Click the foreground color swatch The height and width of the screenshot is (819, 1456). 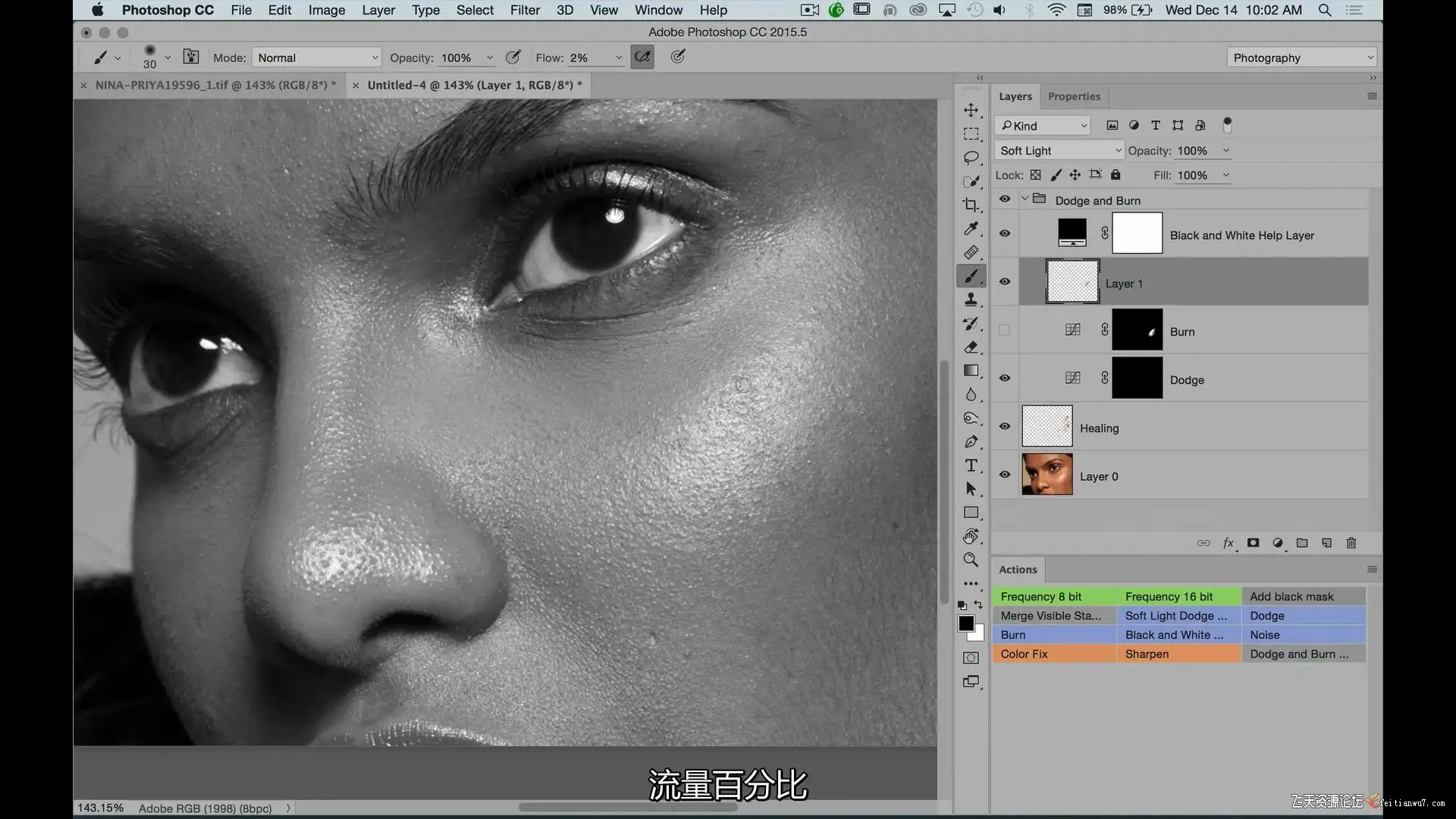pos(965,623)
